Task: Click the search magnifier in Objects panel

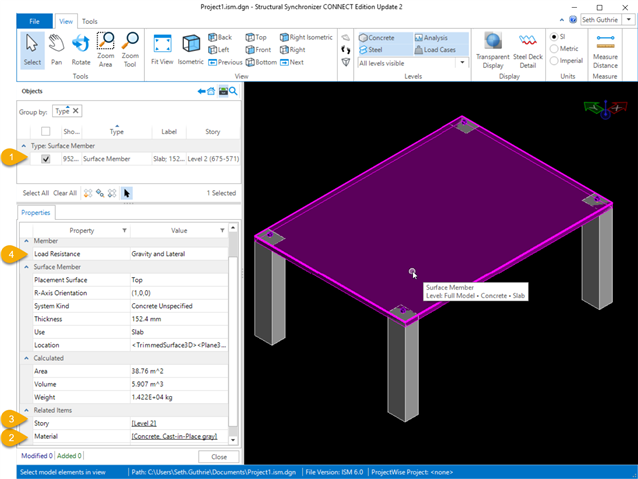Action: click(x=233, y=91)
